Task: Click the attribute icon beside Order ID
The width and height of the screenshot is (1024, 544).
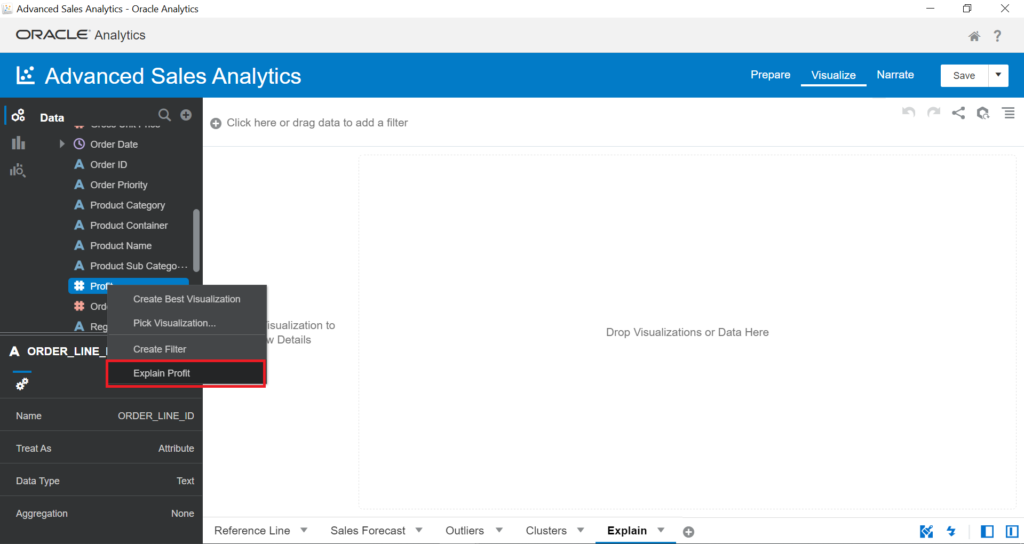Action: [79, 165]
